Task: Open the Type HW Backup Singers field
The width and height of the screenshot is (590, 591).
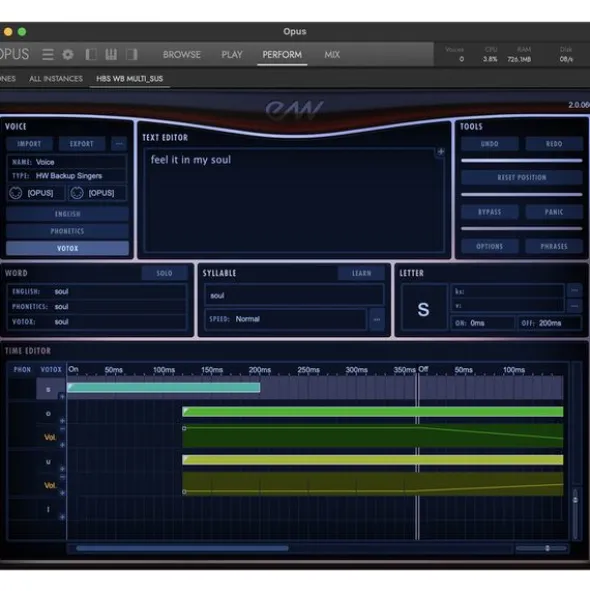Action: (x=67, y=176)
